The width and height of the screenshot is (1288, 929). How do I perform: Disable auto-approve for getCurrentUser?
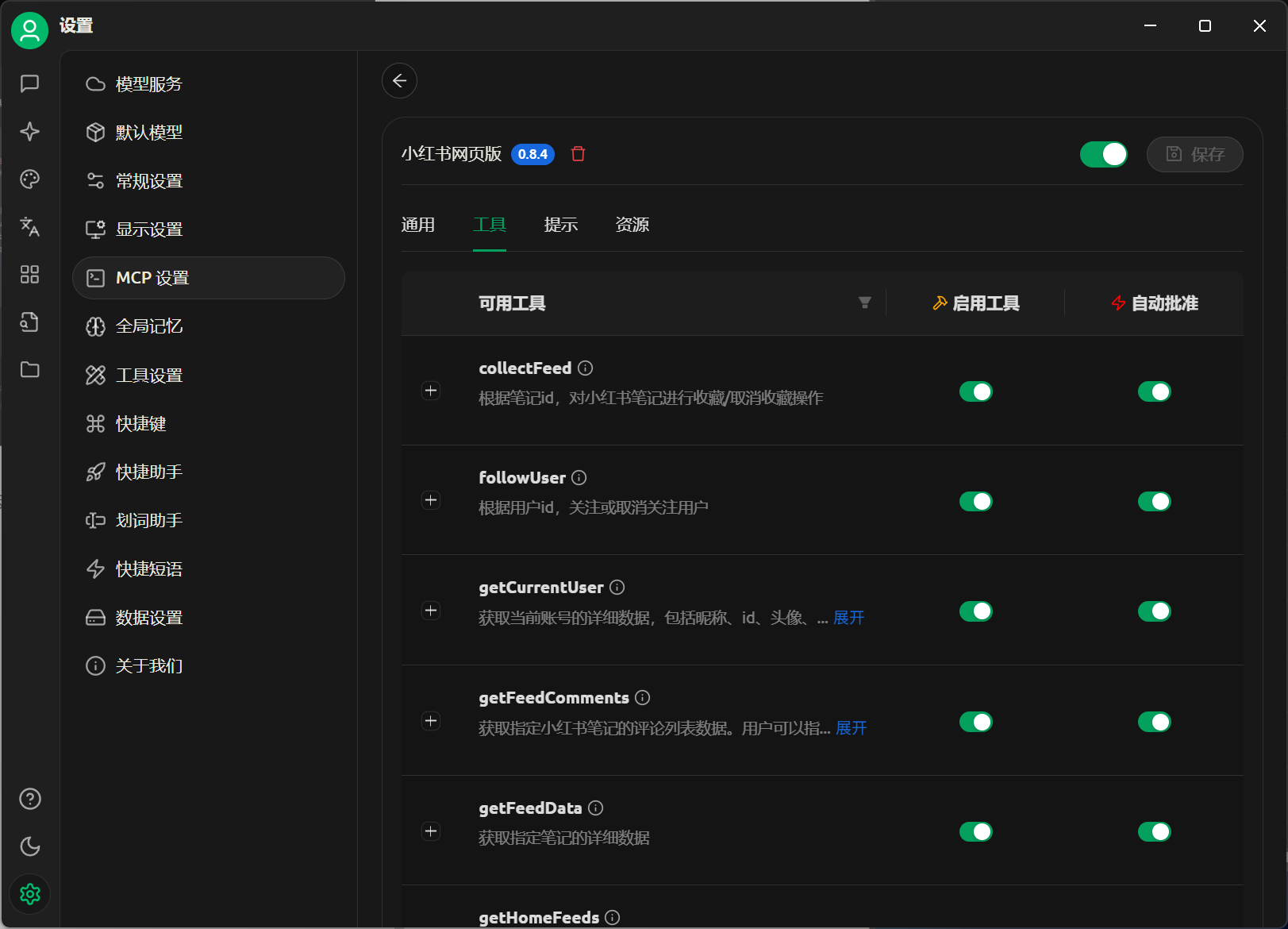tap(1155, 611)
